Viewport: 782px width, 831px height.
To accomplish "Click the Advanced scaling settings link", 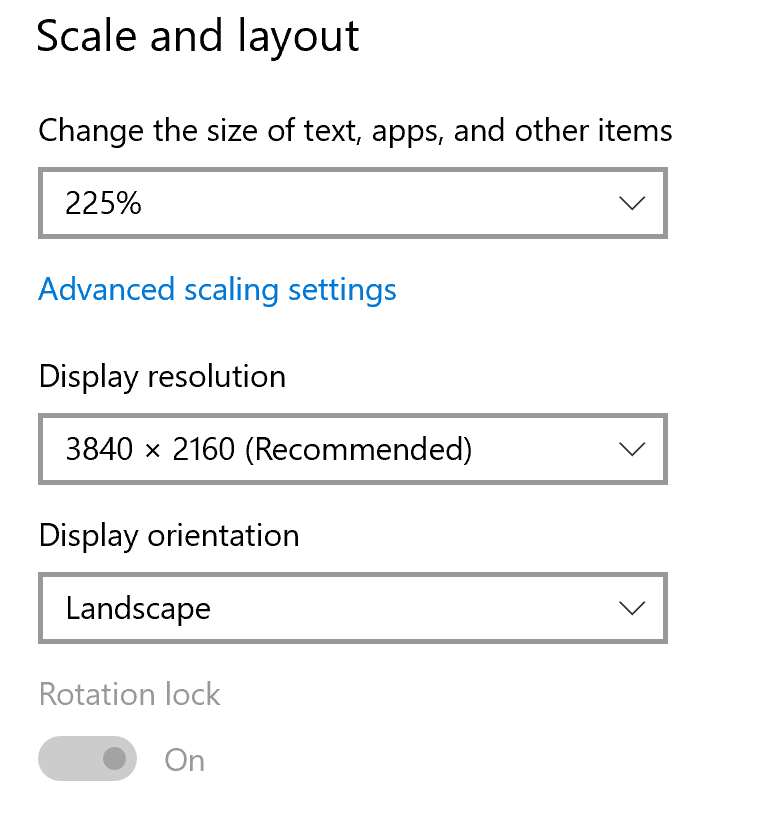I will (x=217, y=289).
